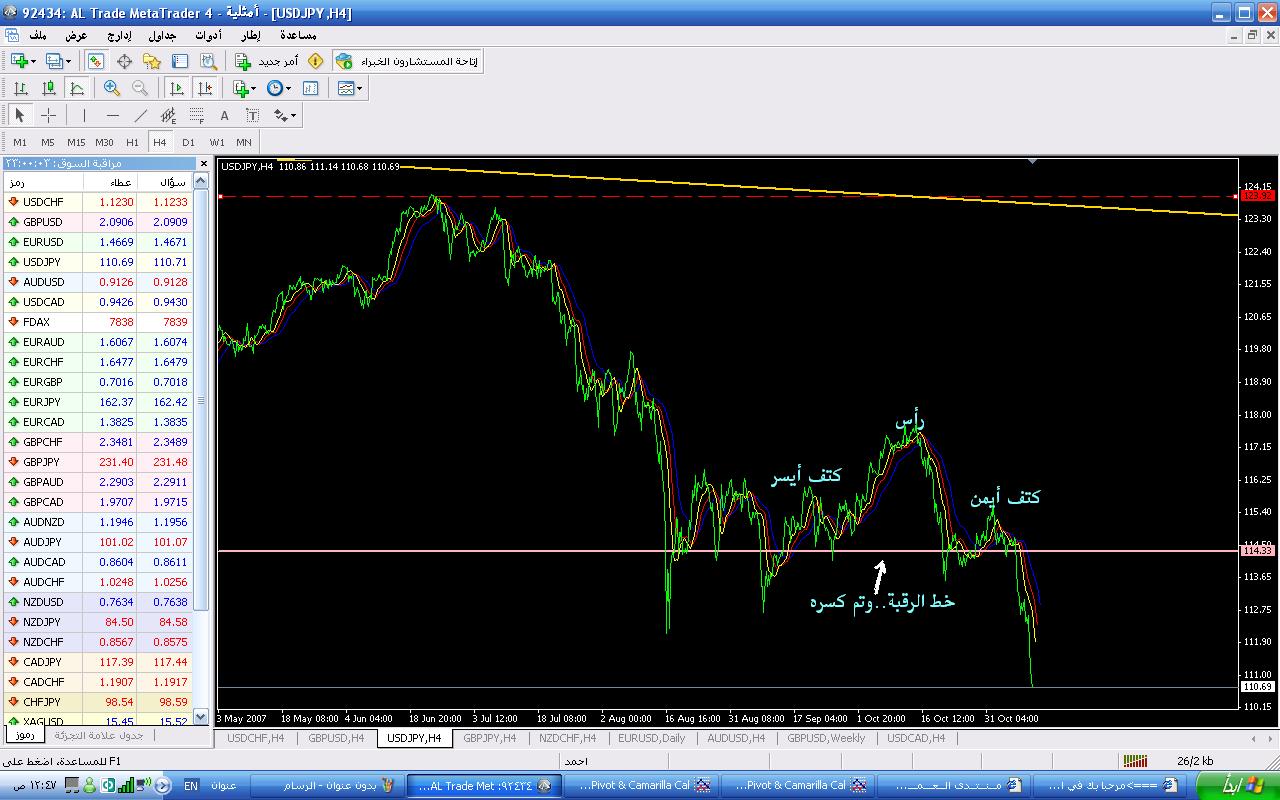Choose the text label 'A' tool
This screenshot has height=800, width=1280.
224,115
